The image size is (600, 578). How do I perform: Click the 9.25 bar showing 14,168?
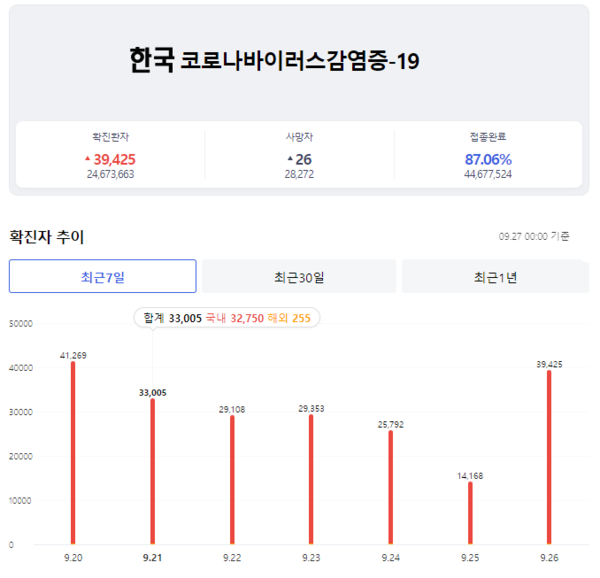point(470,513)
